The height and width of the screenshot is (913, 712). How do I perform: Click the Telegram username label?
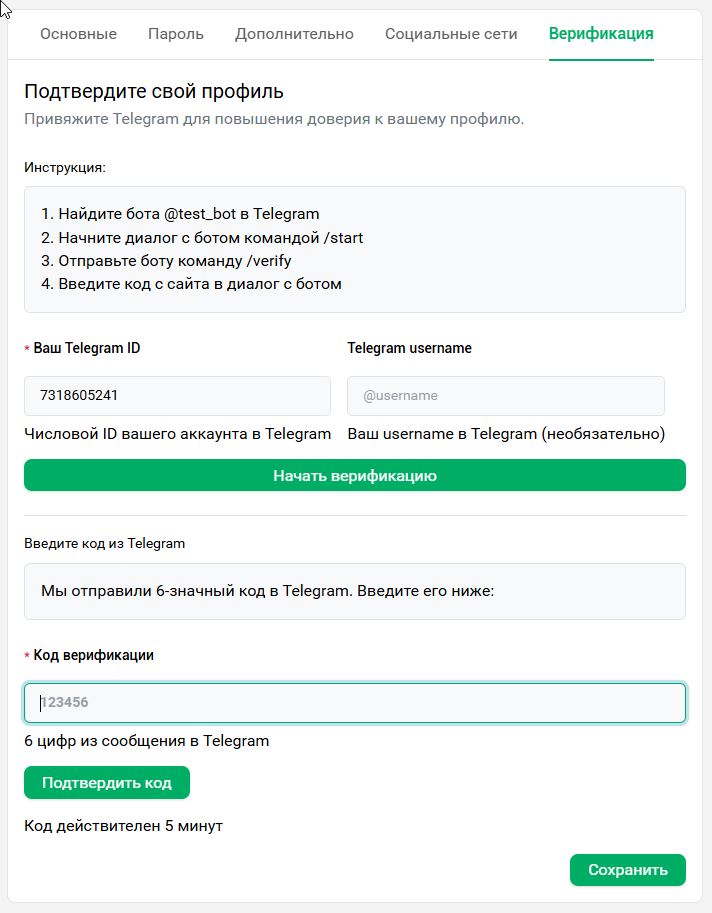click(409, 348)
